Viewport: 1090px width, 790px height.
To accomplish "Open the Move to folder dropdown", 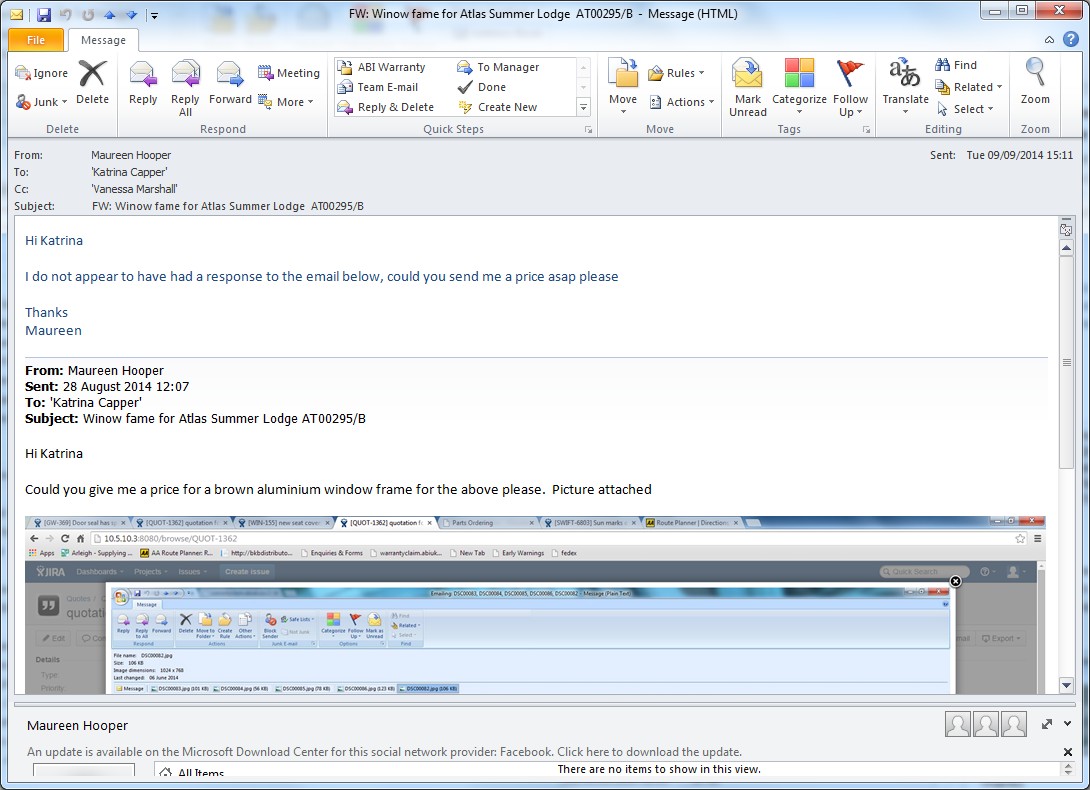I will pyautogui.click(x=623, y=88).
